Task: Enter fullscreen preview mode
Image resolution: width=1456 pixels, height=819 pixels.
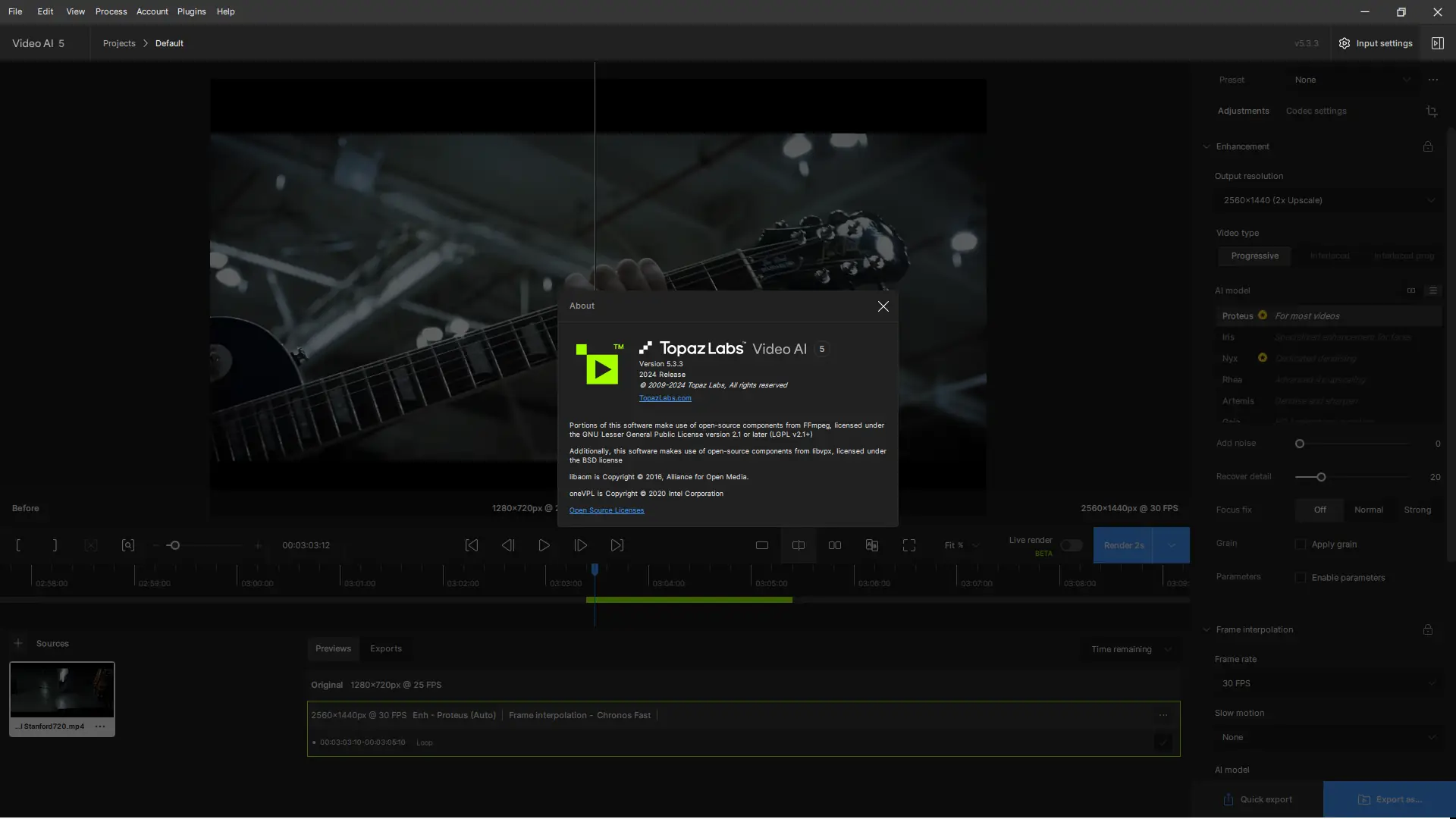Action: pos(908,545)
